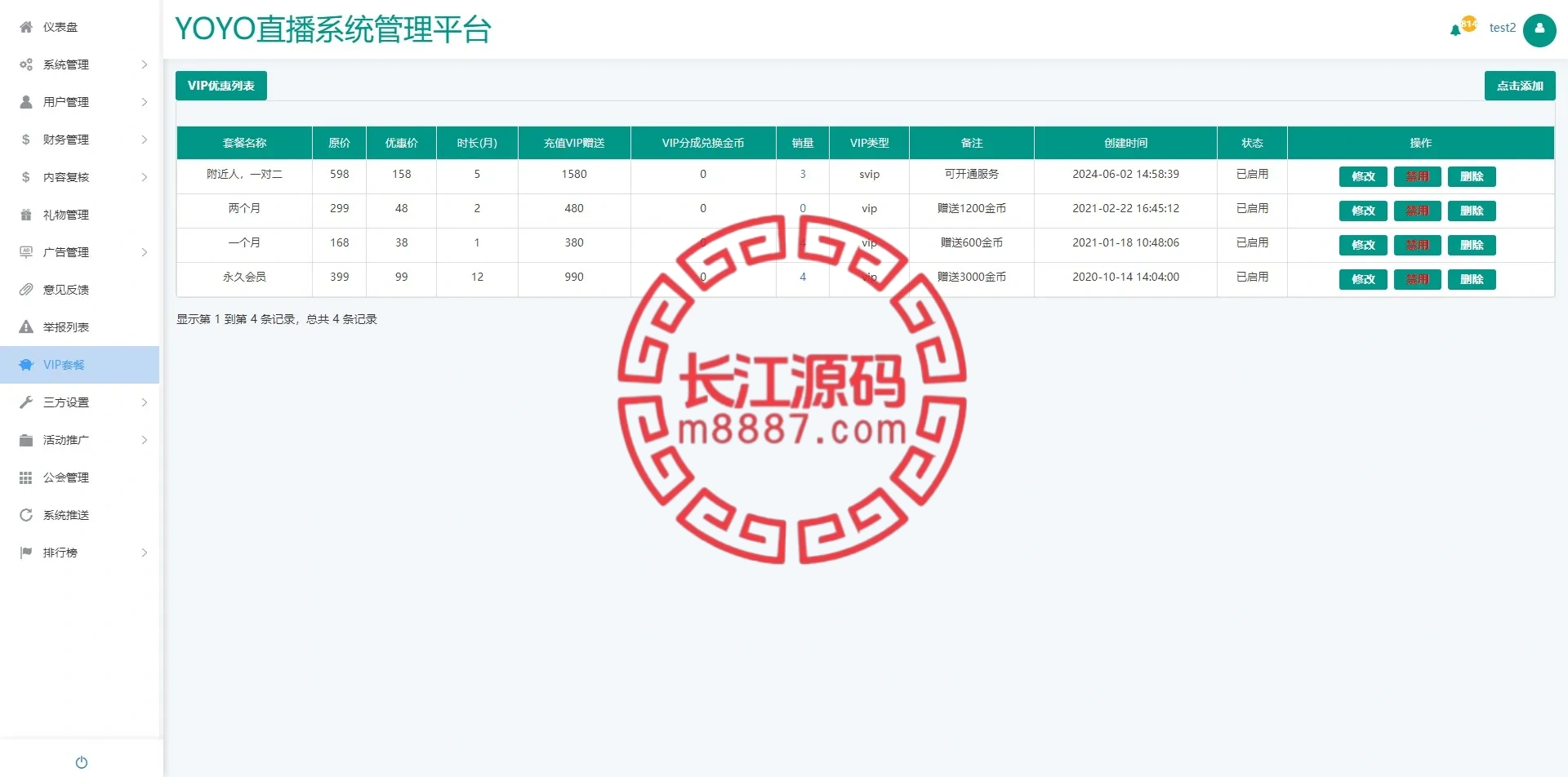
Task: Click 删除 in the 附近人，一对二 row
Action: click(1472, 176)
